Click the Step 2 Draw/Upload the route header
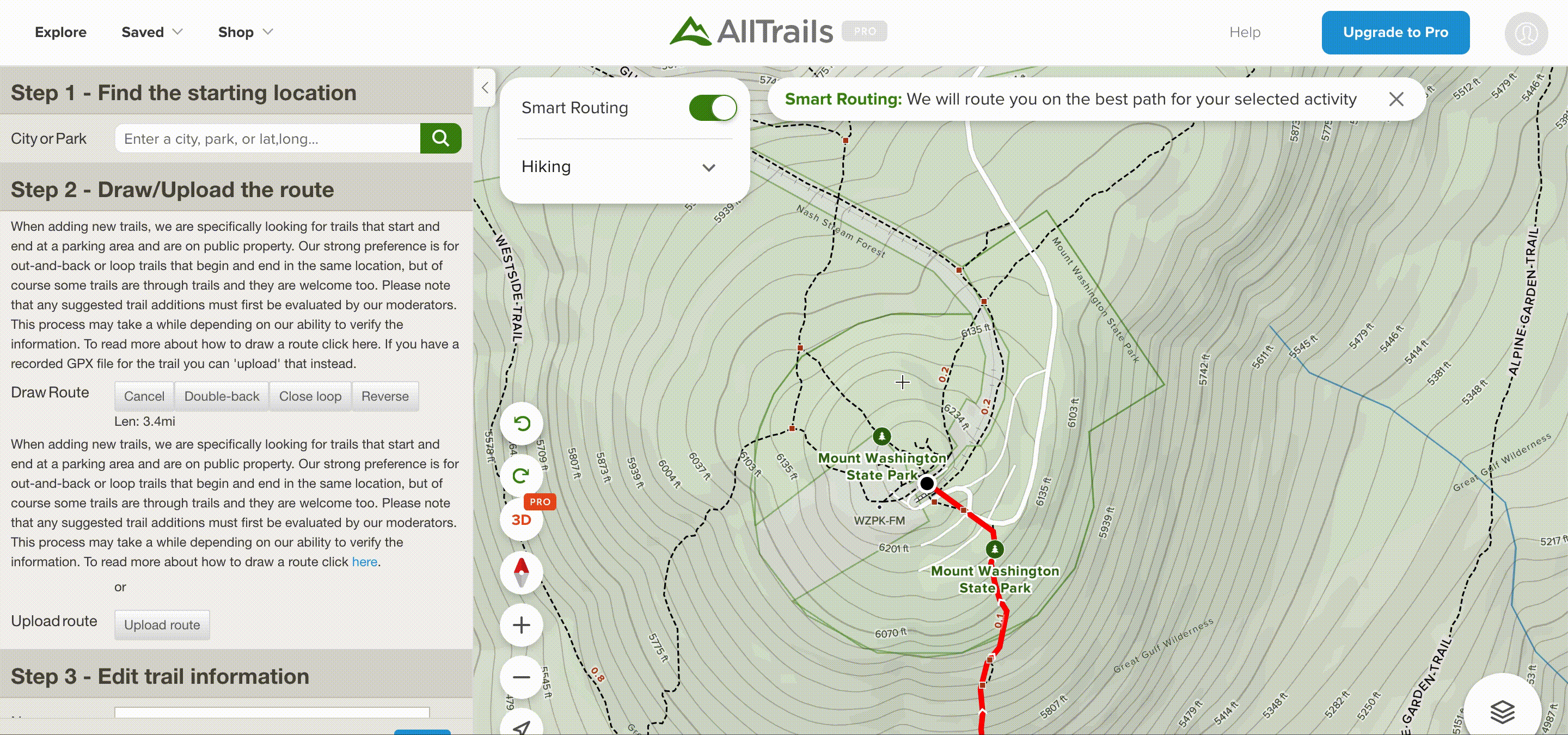The image size is (1568, 735). pos(236,189)
